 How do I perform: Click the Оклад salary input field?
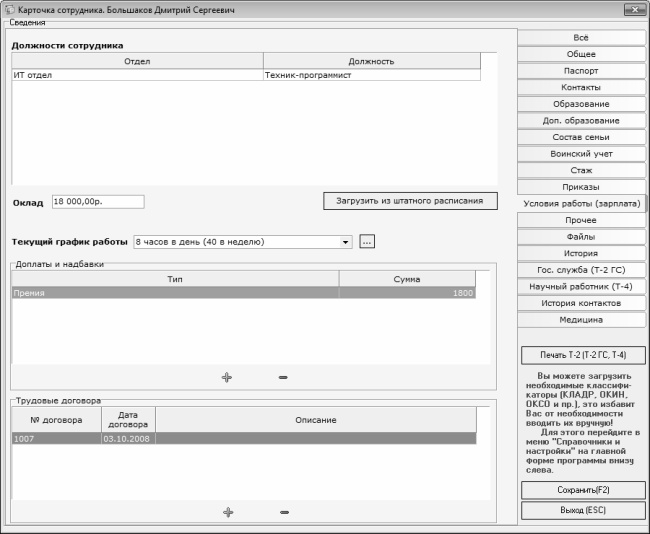(97, 201)
